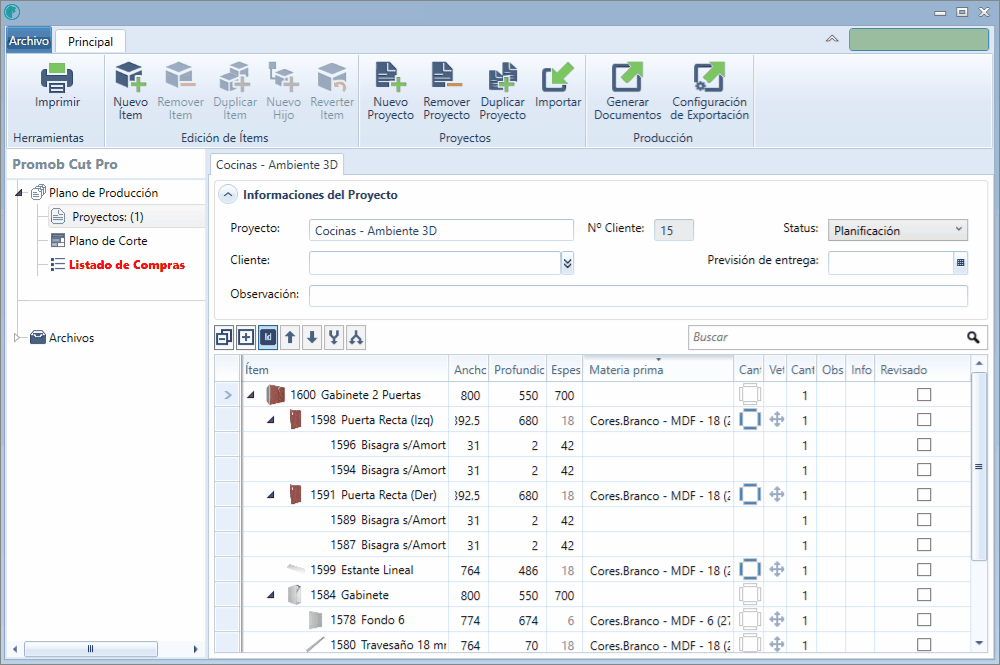
Task: Click the expand-all plus icon above the table
Action: click(x=246, y=337)
